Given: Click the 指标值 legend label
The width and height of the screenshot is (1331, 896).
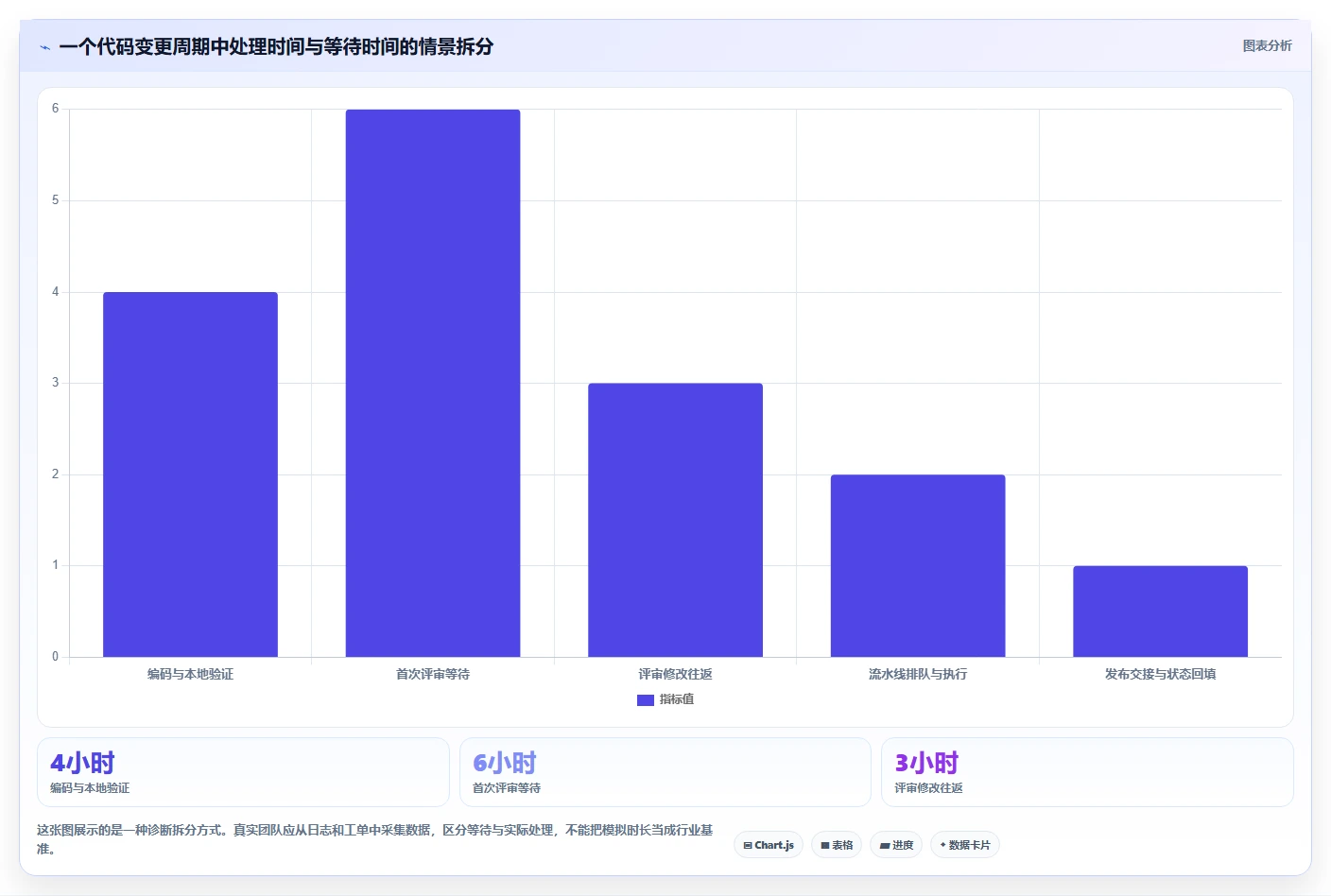Looking at the screenshot, I should tap(677, 699).
